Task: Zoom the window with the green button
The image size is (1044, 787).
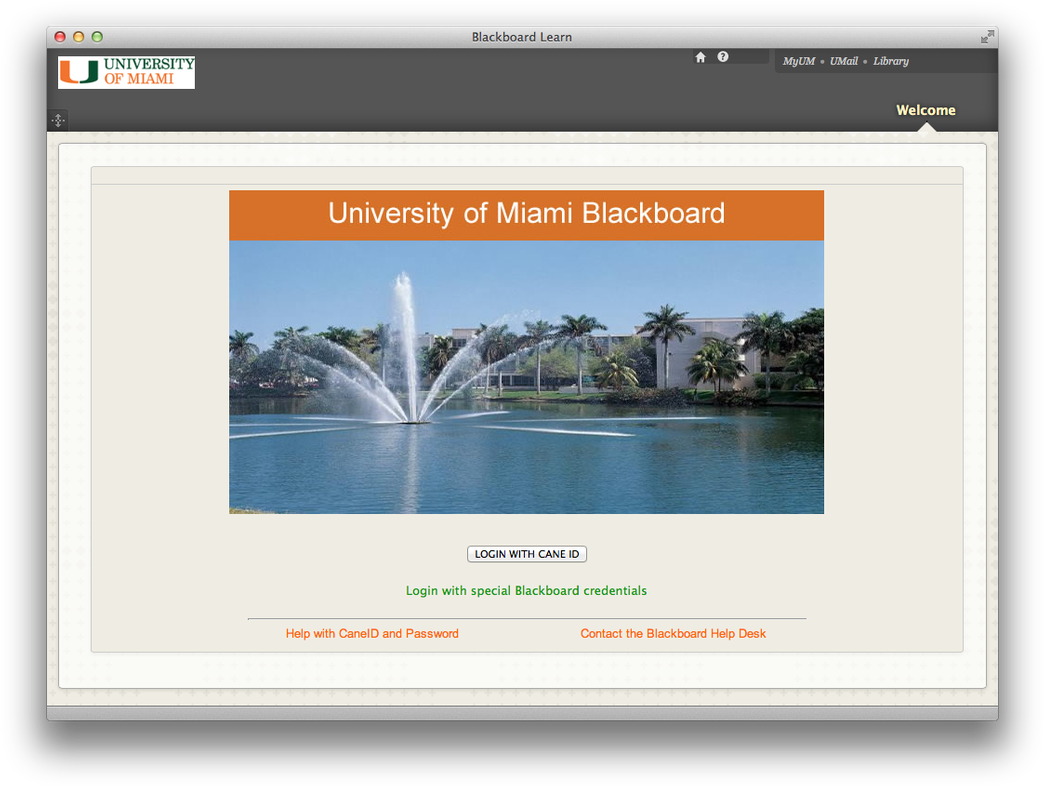Action: point(97,37)
